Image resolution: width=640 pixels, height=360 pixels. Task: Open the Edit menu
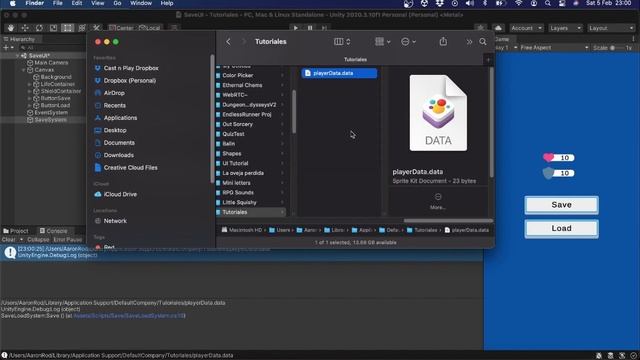77,3
